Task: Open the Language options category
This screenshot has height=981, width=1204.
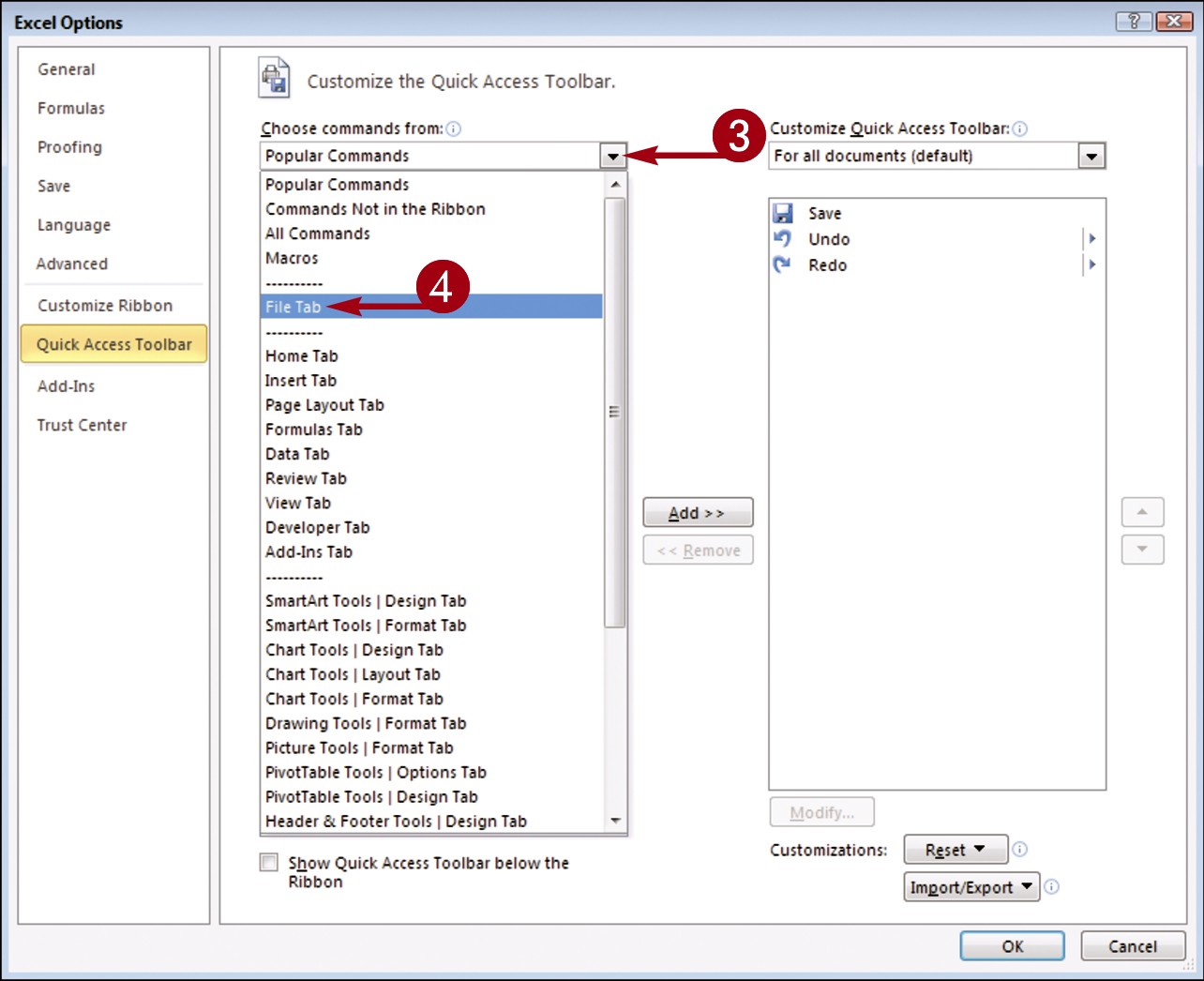Action: click(x=113, y=225)
